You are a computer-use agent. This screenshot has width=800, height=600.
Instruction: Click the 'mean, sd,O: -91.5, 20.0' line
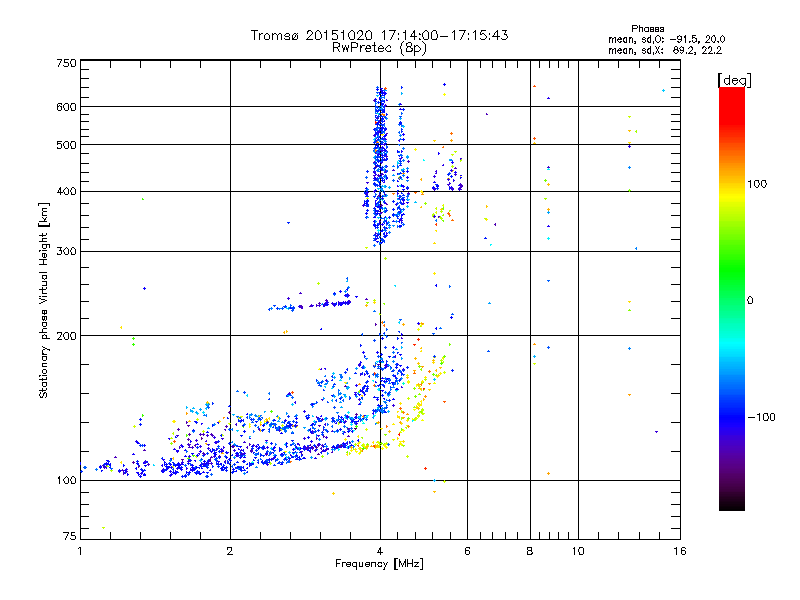666,39
